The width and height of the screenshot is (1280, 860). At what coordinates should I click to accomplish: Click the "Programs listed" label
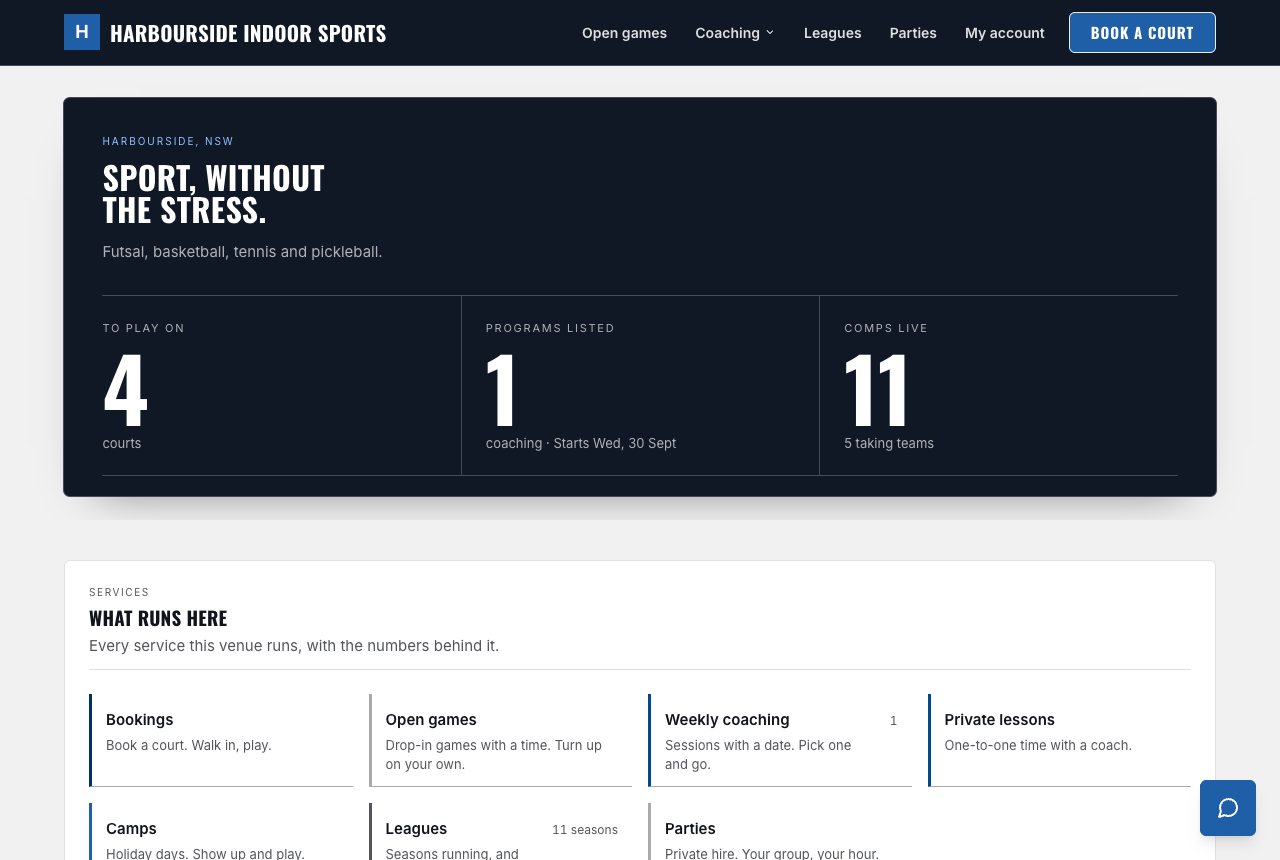(x=550, y=328)
